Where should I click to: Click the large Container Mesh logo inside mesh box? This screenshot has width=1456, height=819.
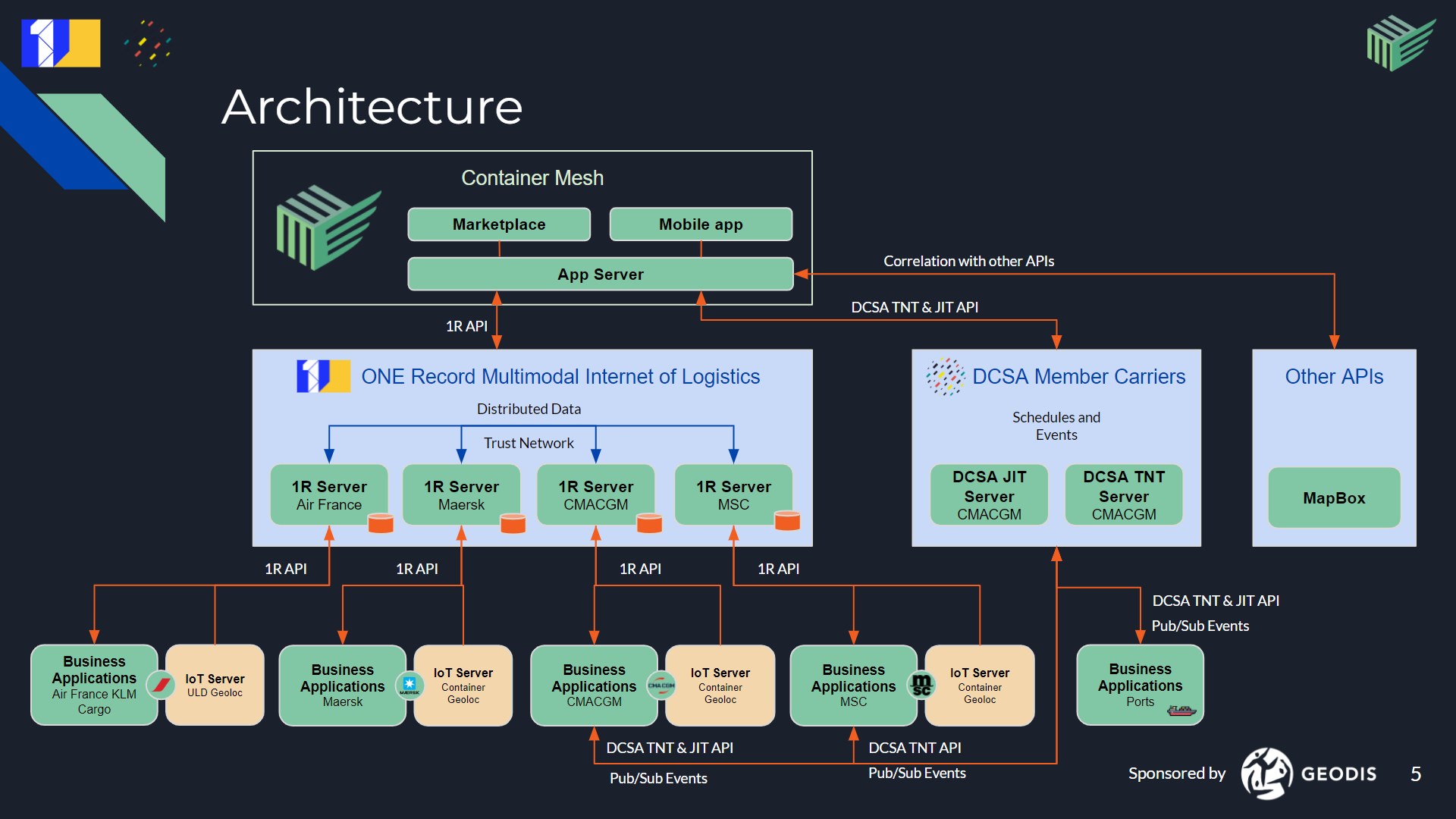click(328, 227)
